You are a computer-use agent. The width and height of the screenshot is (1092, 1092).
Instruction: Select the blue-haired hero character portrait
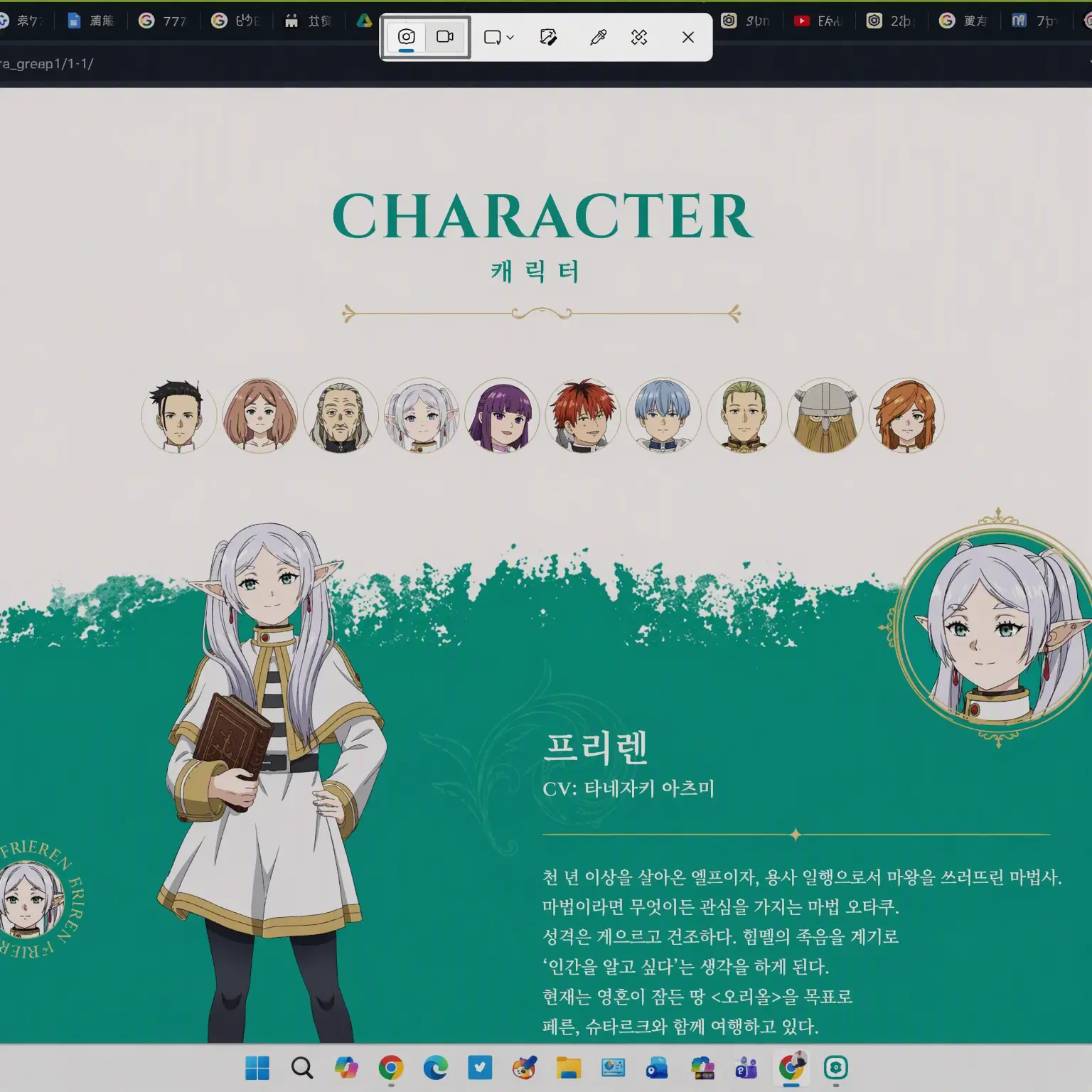(663, 416)
